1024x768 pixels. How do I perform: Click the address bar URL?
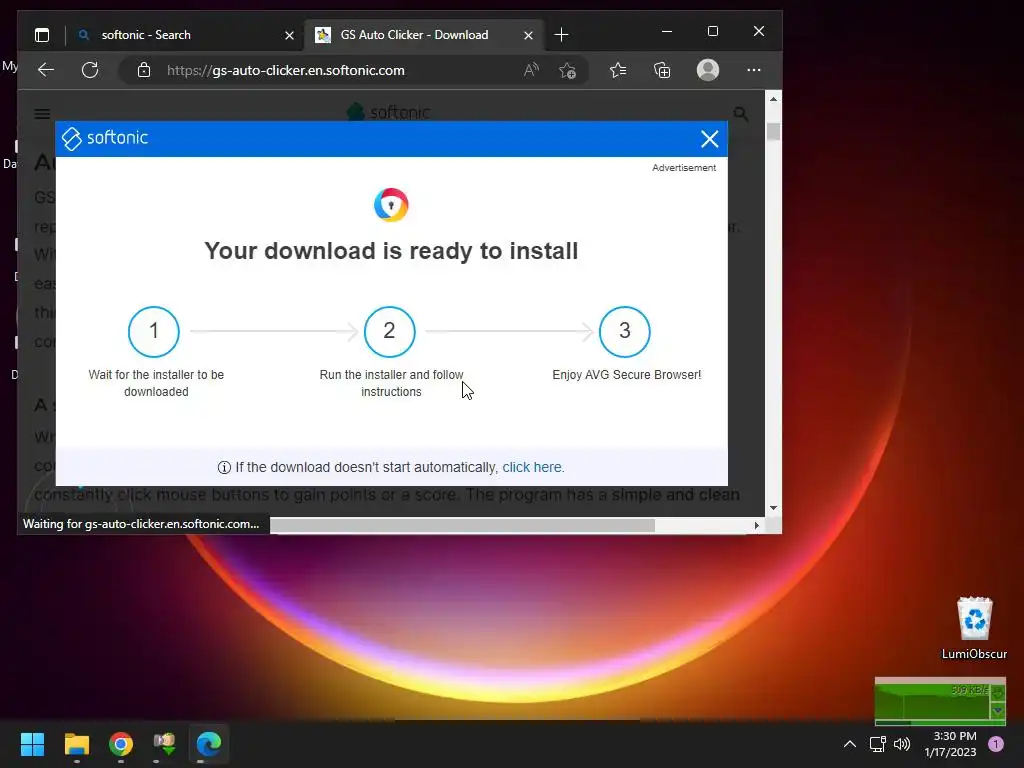click(286, 71)
